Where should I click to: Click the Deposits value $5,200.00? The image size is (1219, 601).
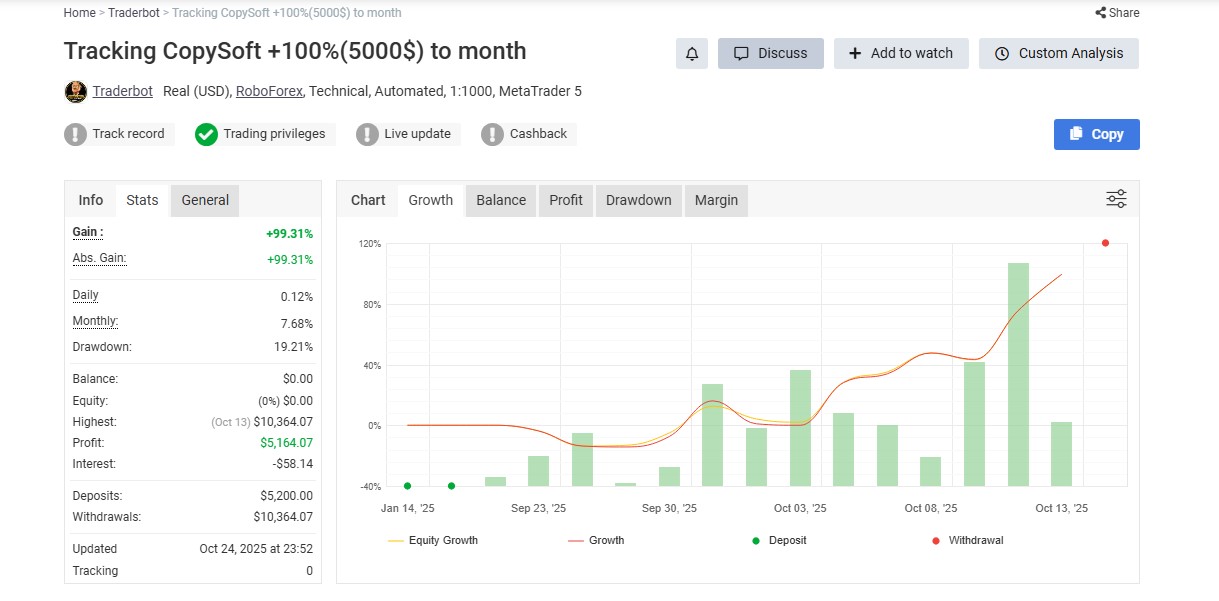[x=286, y=496]
